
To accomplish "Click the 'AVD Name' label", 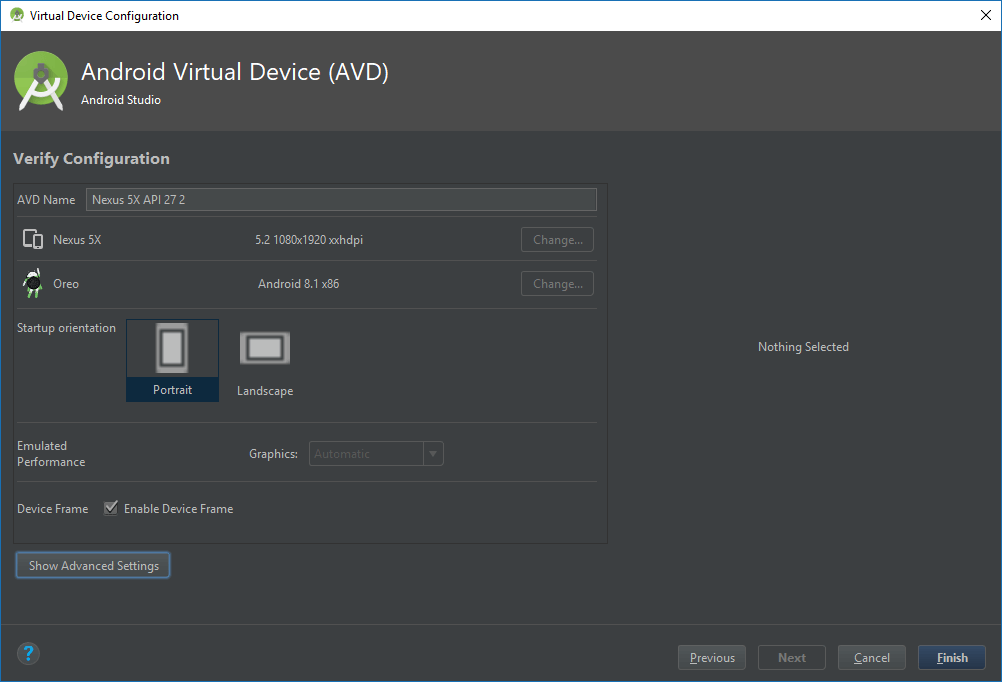I will point(46,199).
